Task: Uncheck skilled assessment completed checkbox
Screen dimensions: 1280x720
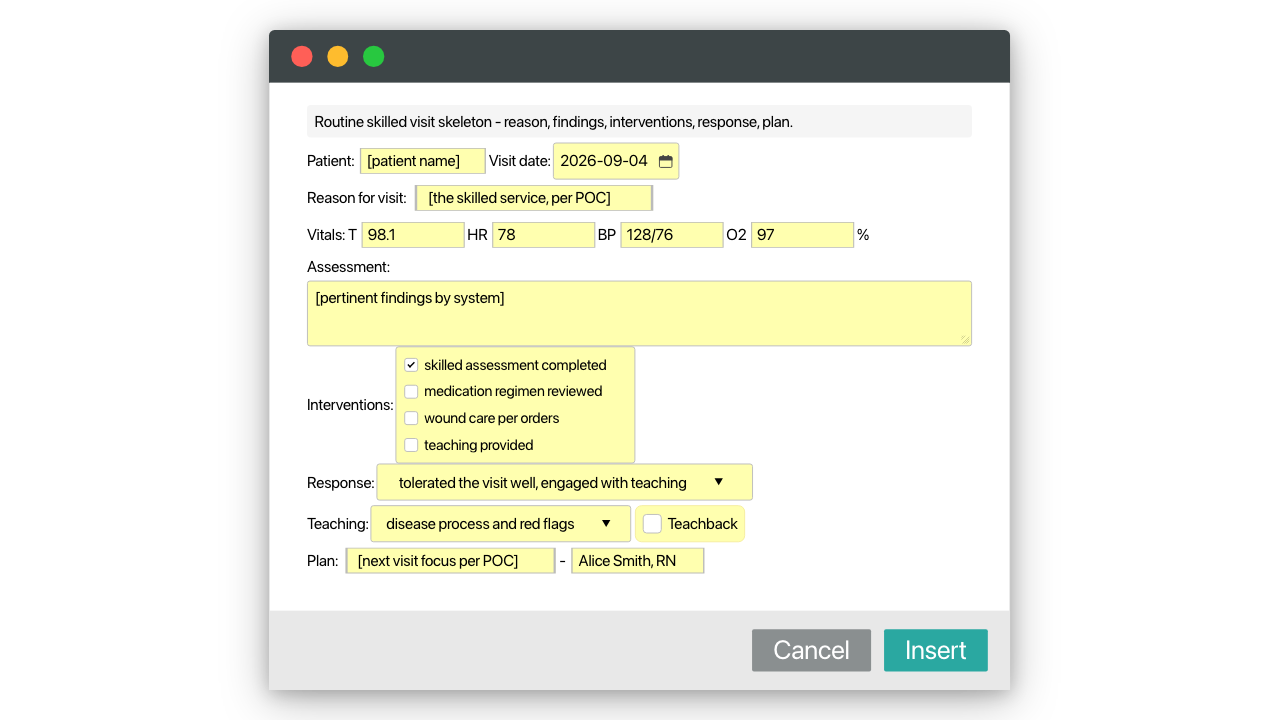Action: 411,365
